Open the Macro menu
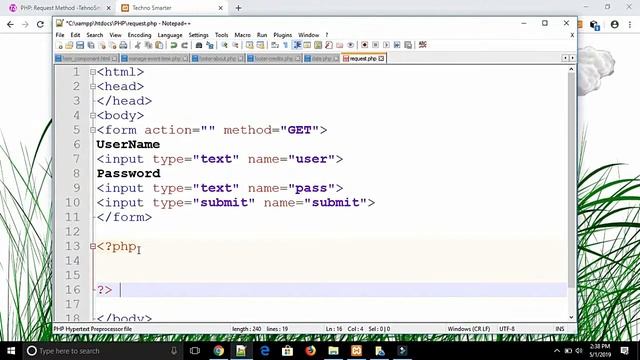Viewport: 640px width, 360px height. (x=242, y=35)
